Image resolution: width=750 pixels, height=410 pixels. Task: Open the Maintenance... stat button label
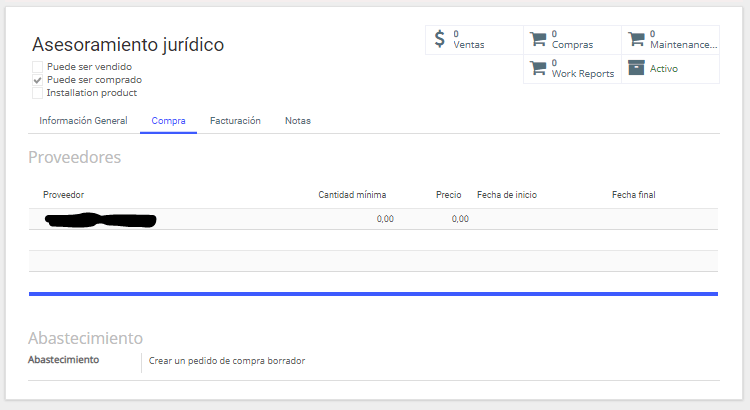(x=684, y=45)
